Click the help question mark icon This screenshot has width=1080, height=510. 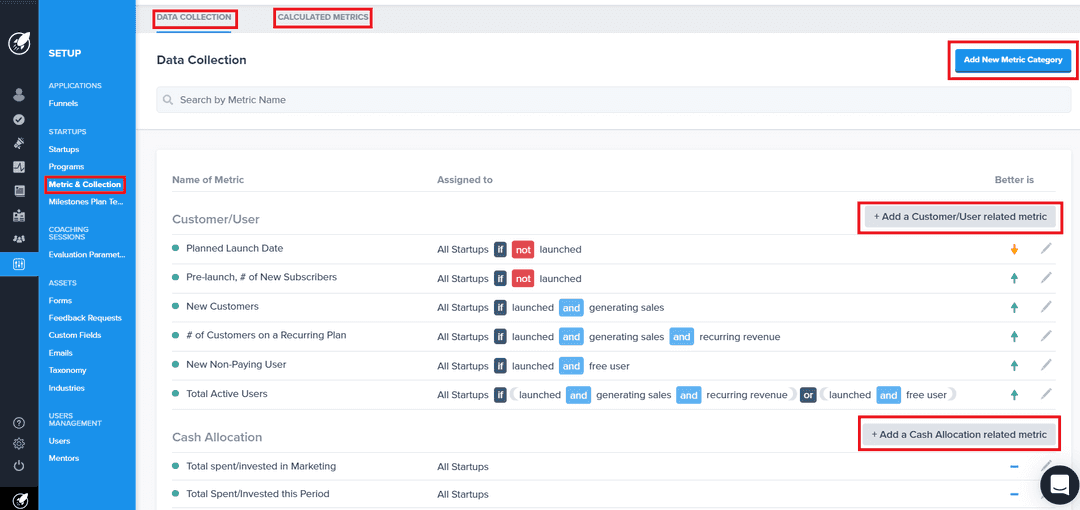coord(19,422)
